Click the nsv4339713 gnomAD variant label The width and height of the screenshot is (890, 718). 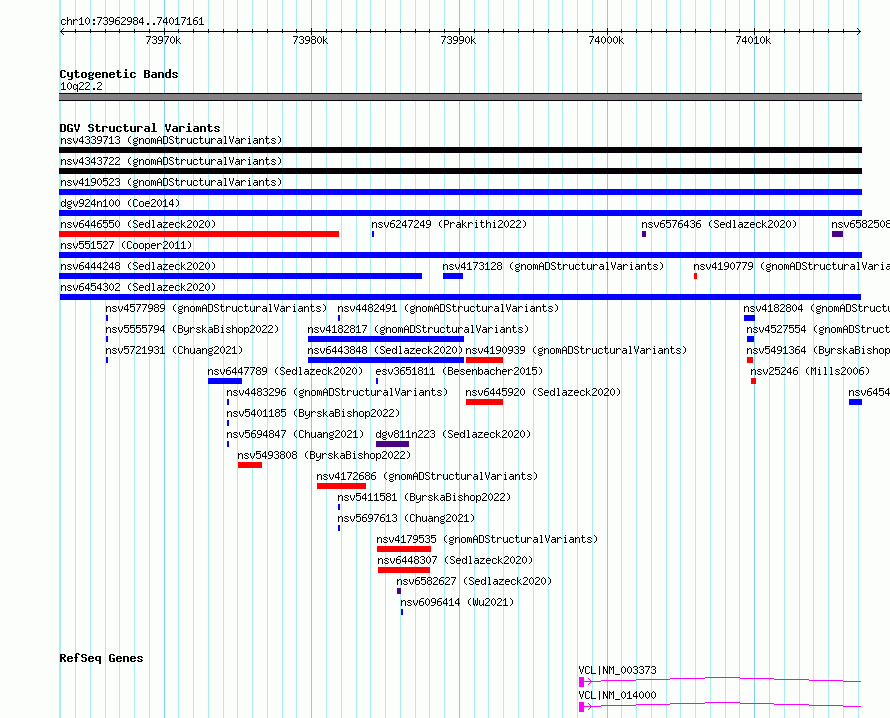coord(171,140)
